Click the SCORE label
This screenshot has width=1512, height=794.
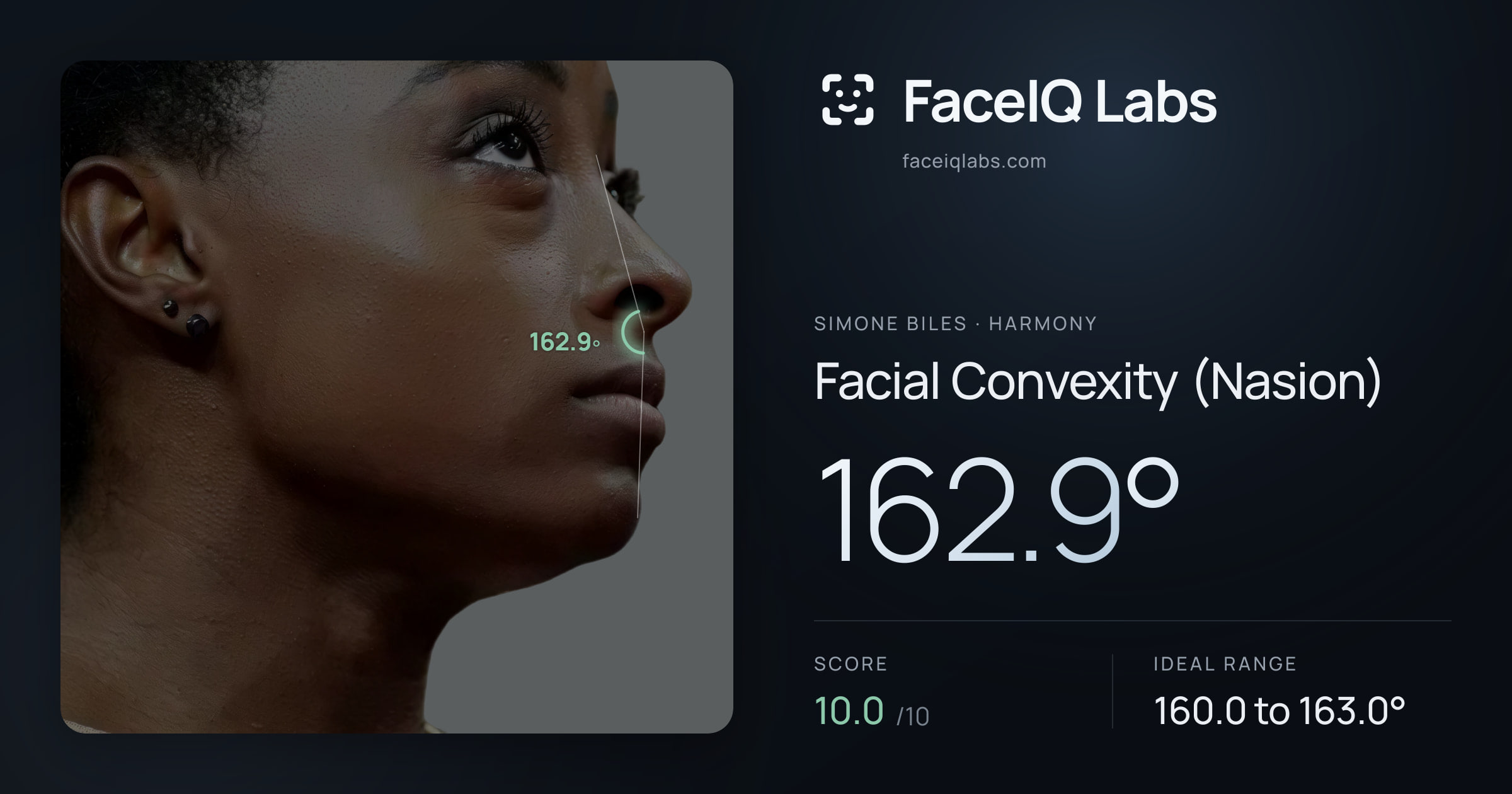click(x=850, y=664)
